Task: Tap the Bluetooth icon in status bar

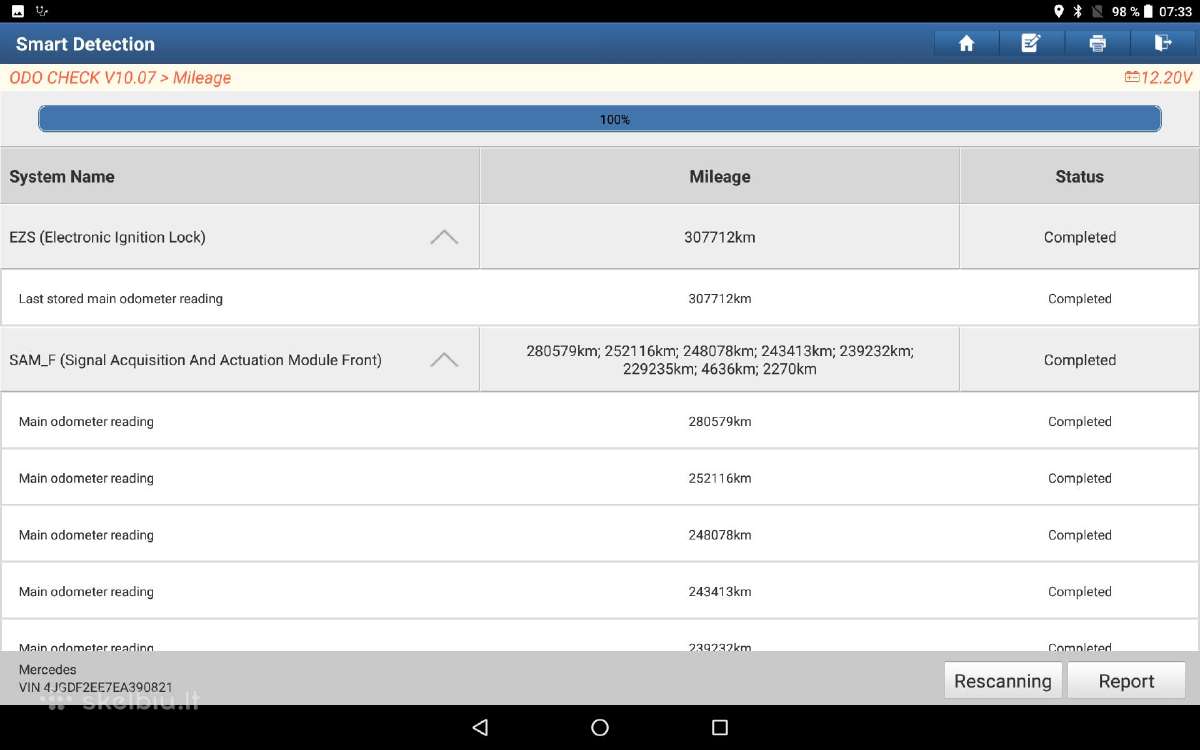Action: [1078, 11]
